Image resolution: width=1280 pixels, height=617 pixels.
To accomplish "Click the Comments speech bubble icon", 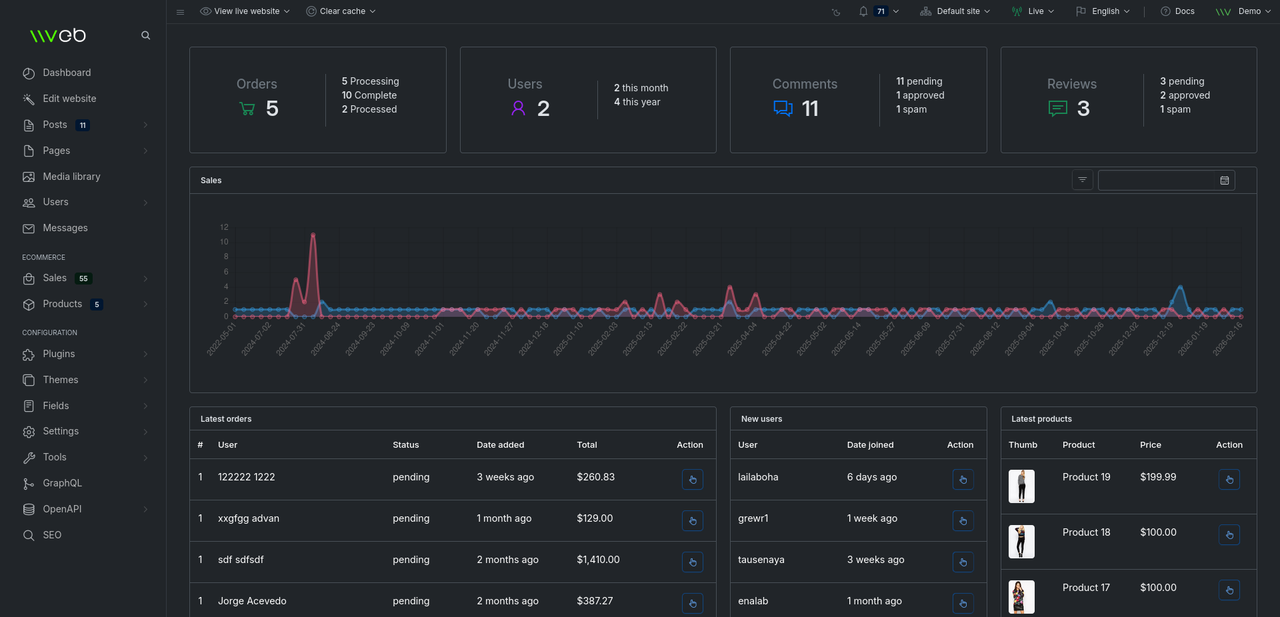I will click(783, 109).
